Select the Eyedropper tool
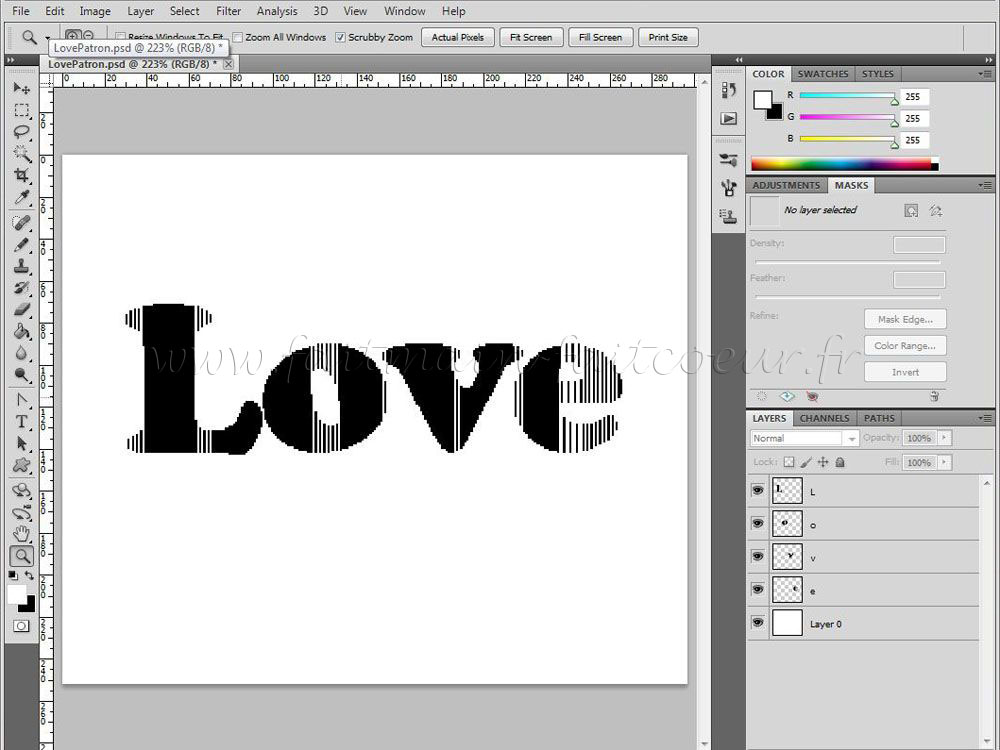Image resolution: width=1000 pixels, height=750 pixels. (22, 197)
